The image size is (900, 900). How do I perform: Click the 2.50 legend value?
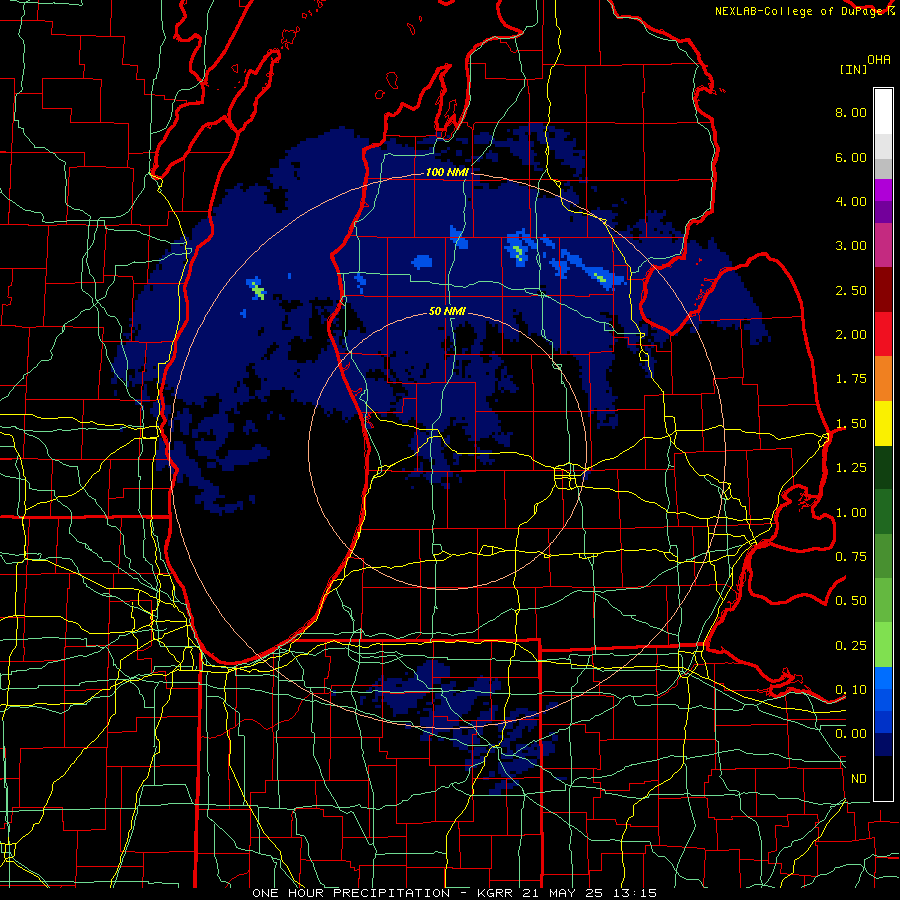click(x=851, y=290)
